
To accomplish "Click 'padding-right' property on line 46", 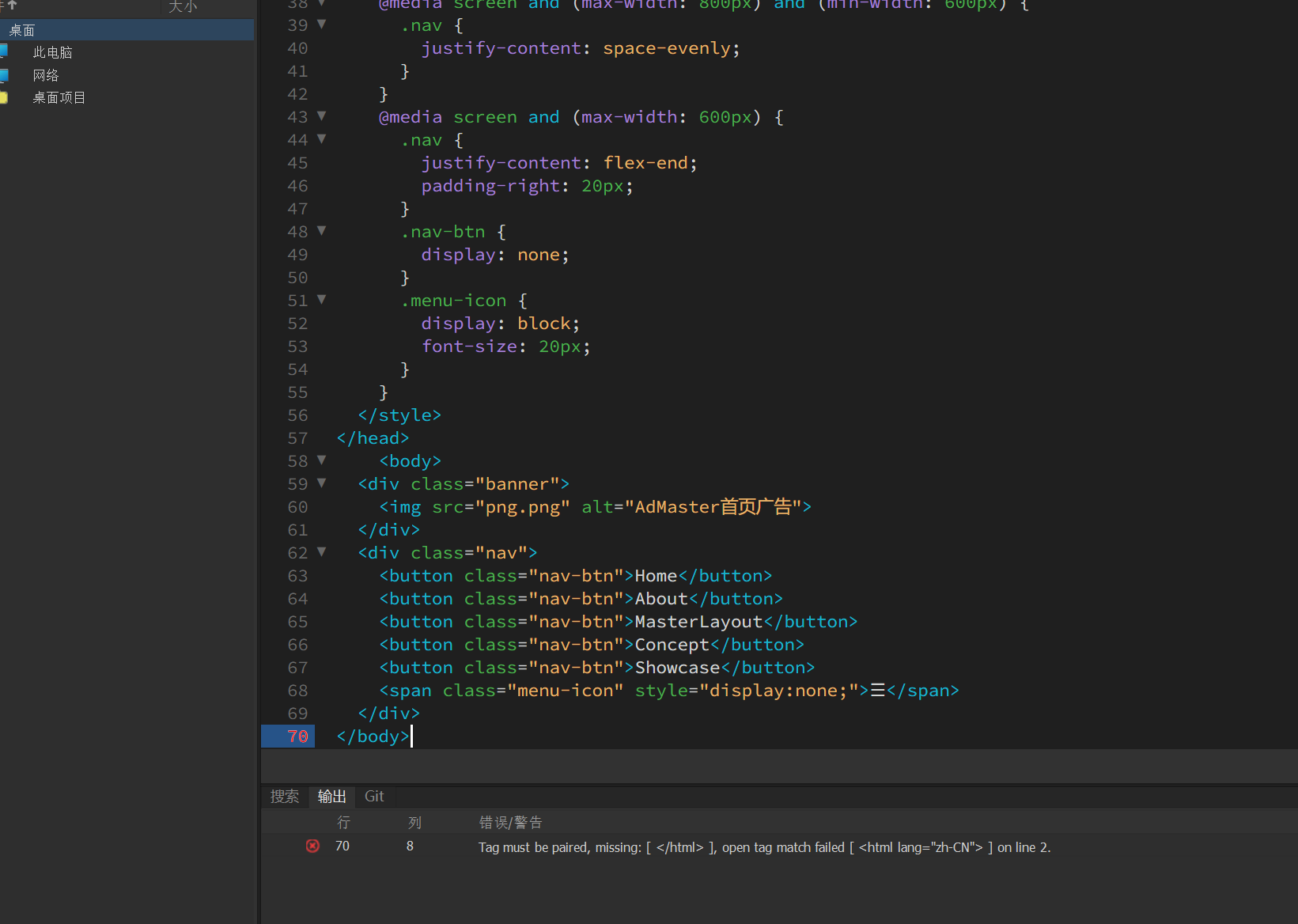I will tap(490, 186).
